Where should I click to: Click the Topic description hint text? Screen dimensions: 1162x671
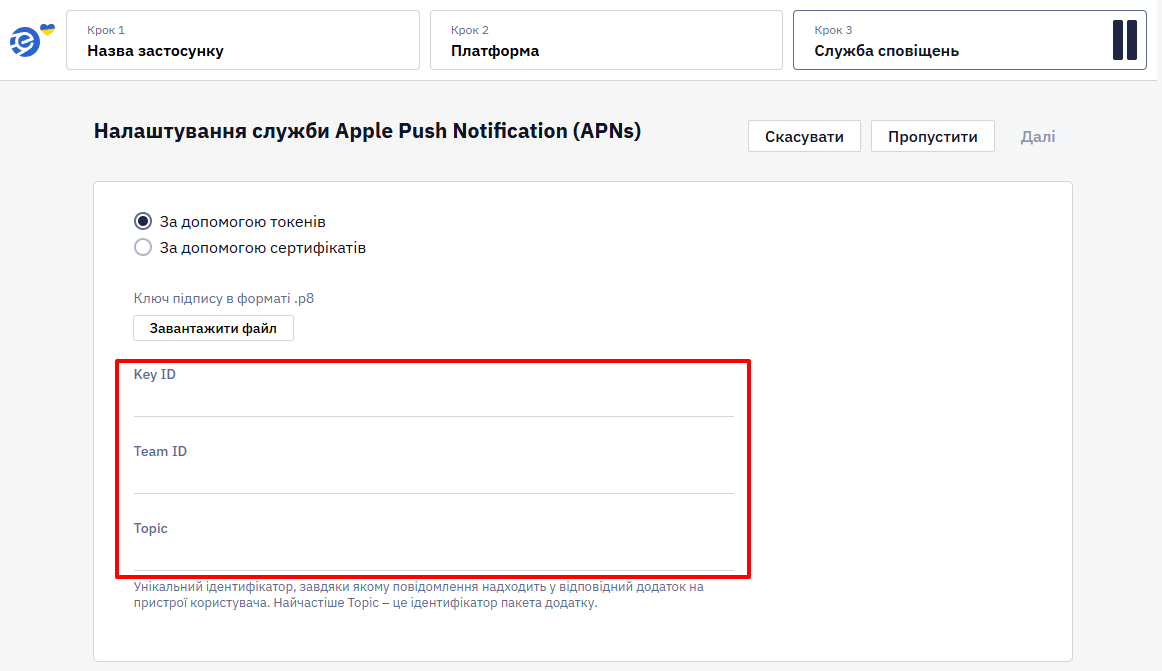419,595
